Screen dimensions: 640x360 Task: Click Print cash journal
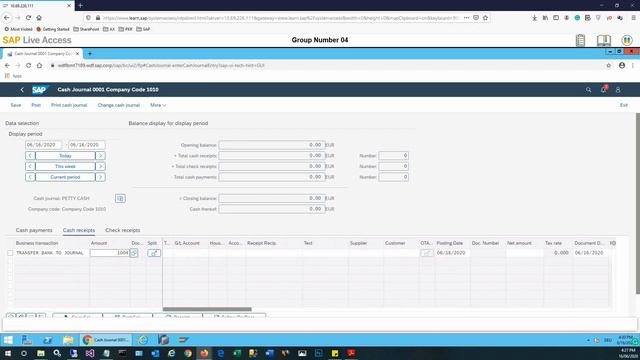[69, 105]
